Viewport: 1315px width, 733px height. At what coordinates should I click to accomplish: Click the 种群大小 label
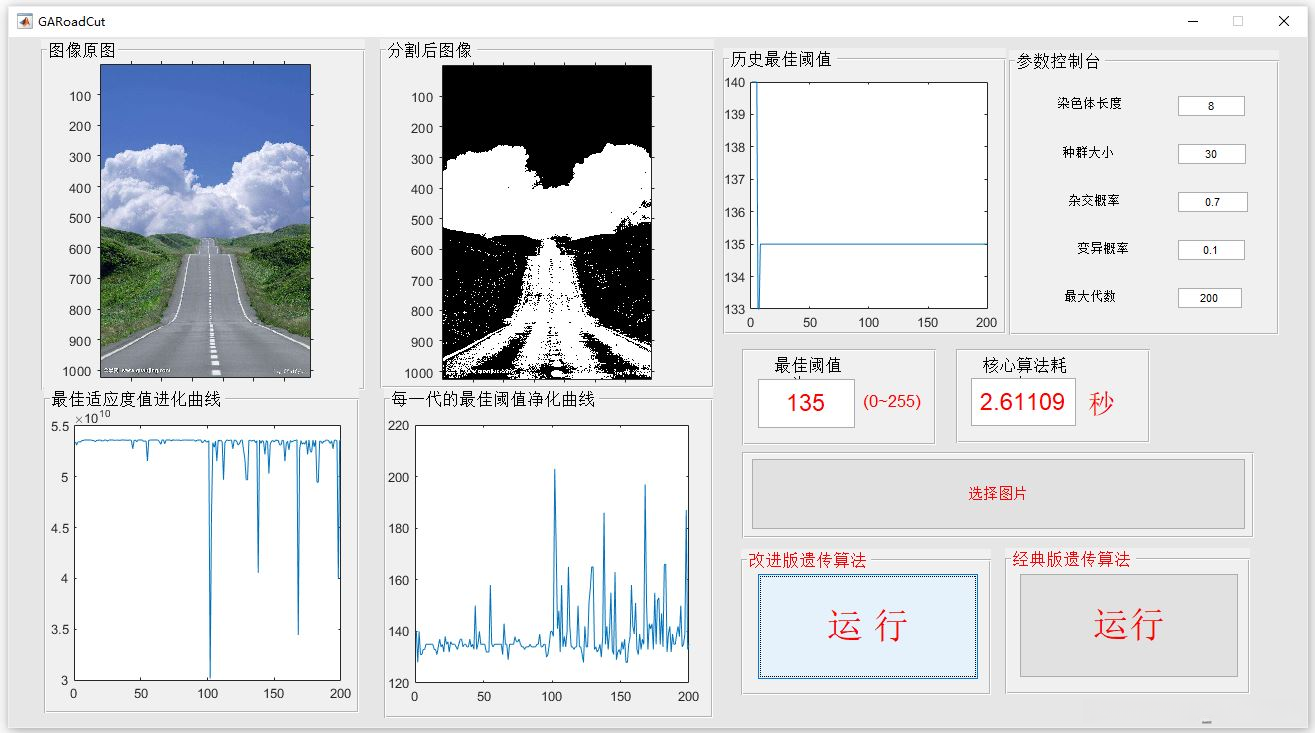tap(1088, 153)
